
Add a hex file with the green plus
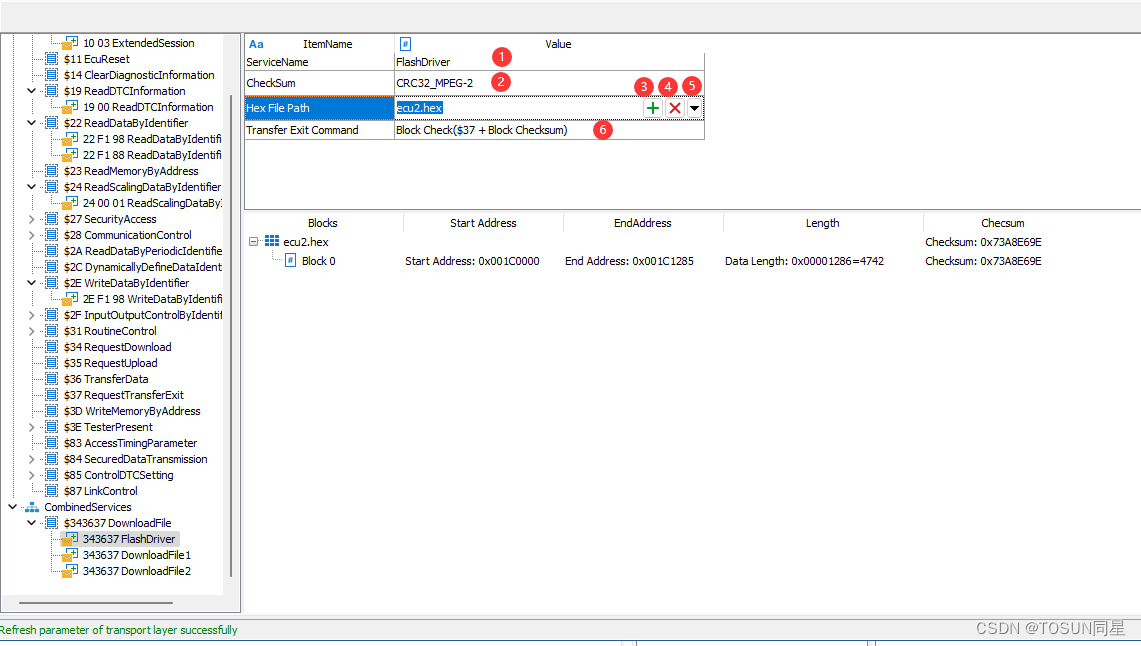point(653,108)
